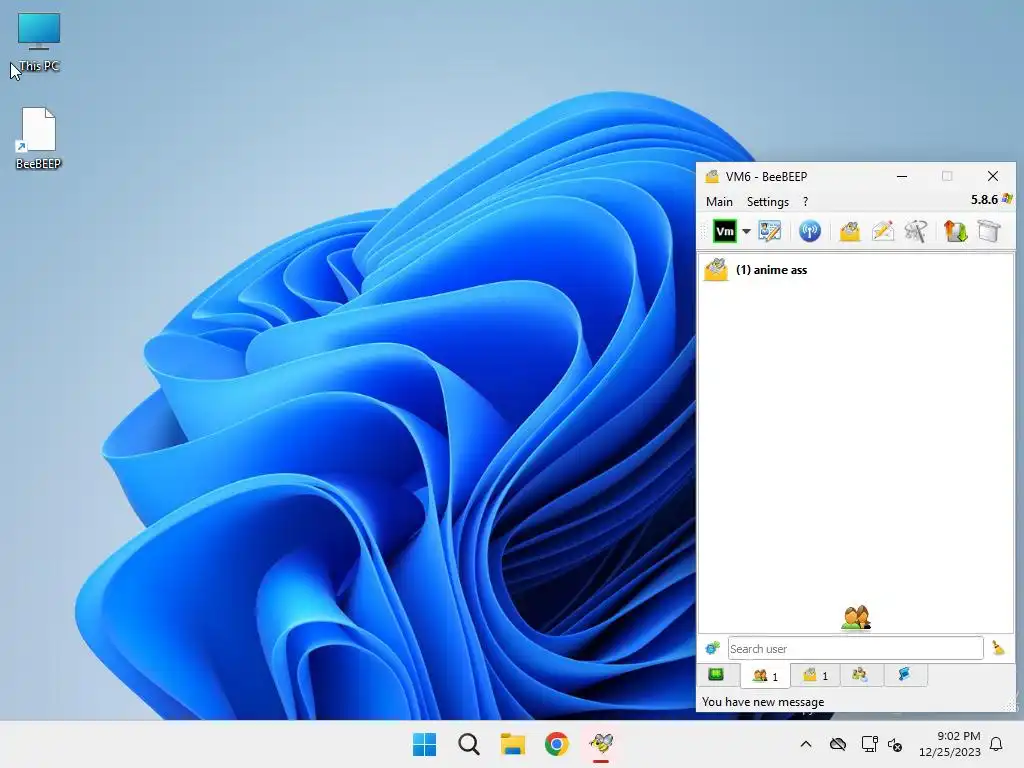Viewport: 1024px width, 768px height.
Task: Switch to the chats envelope tab showing 1
Action: [x=815, y=675]
